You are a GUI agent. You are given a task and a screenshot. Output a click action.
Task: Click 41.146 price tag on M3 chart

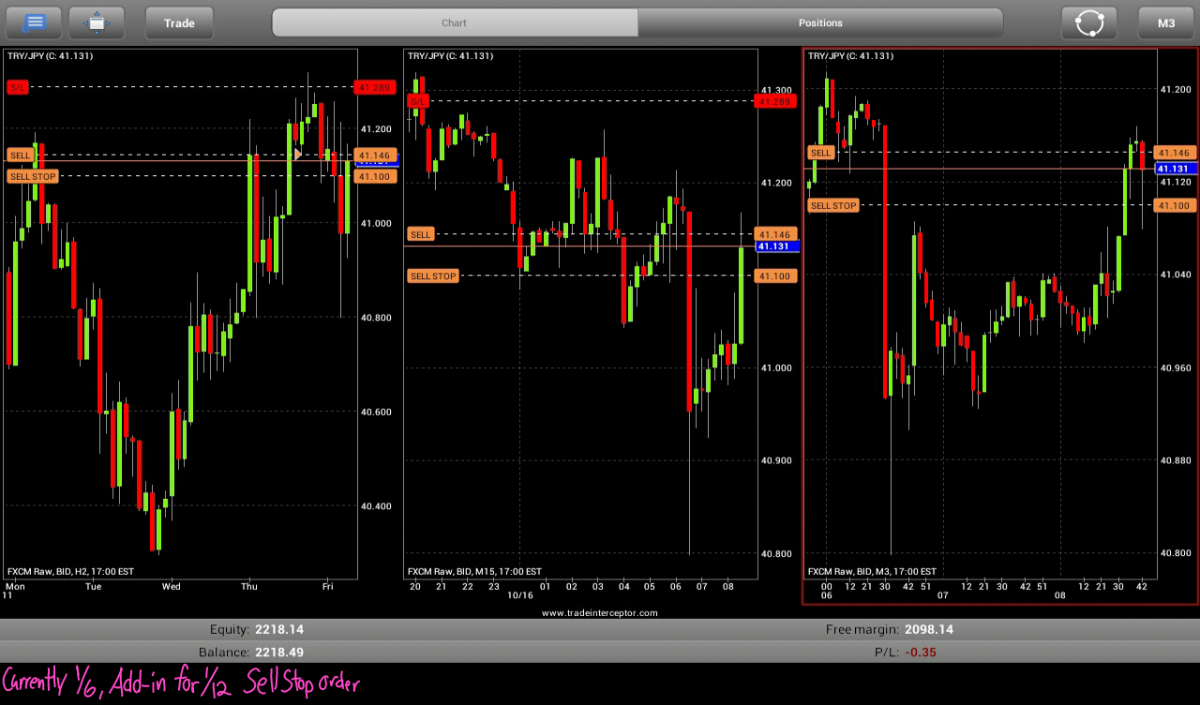(1175, 152)
